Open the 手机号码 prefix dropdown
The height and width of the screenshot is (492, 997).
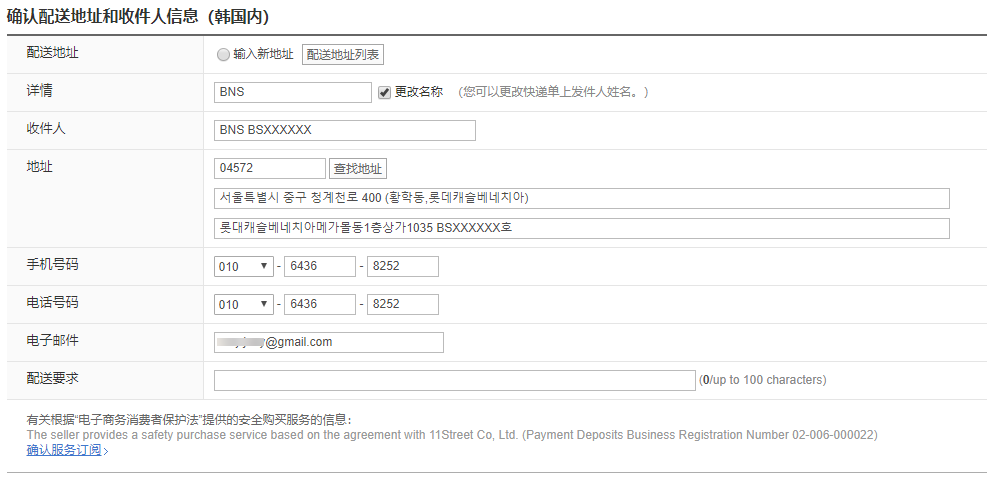point(244,266)
